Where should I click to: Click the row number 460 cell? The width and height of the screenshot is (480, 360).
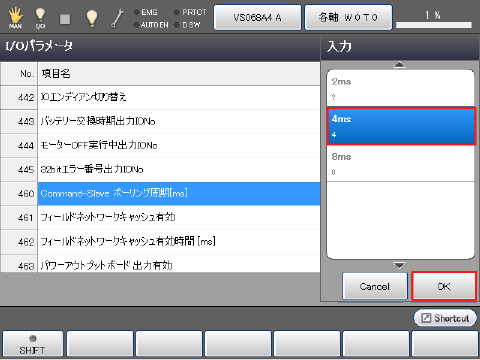(x=19, y=193)
